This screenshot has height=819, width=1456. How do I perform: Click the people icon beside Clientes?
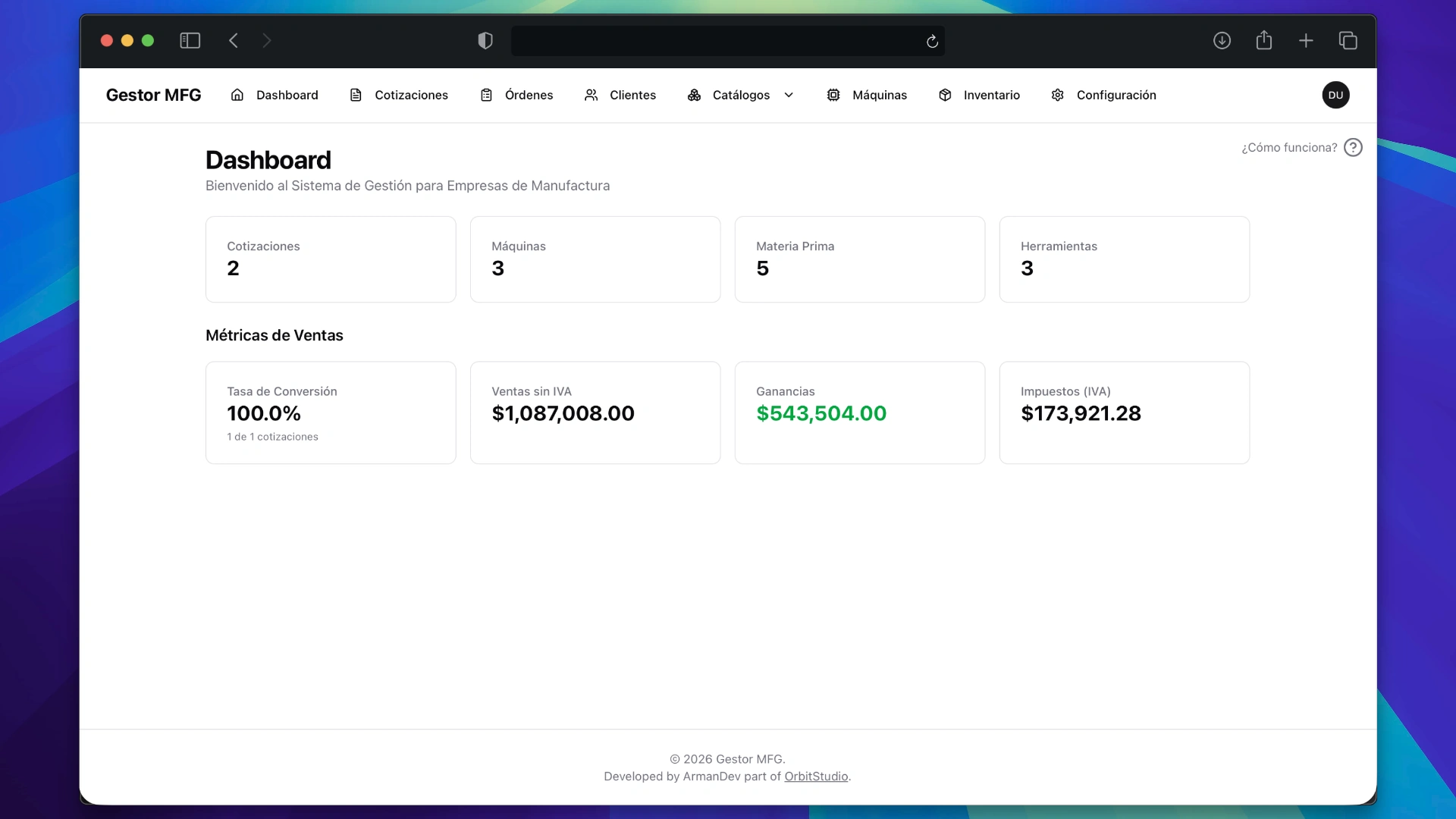[591, 95]
